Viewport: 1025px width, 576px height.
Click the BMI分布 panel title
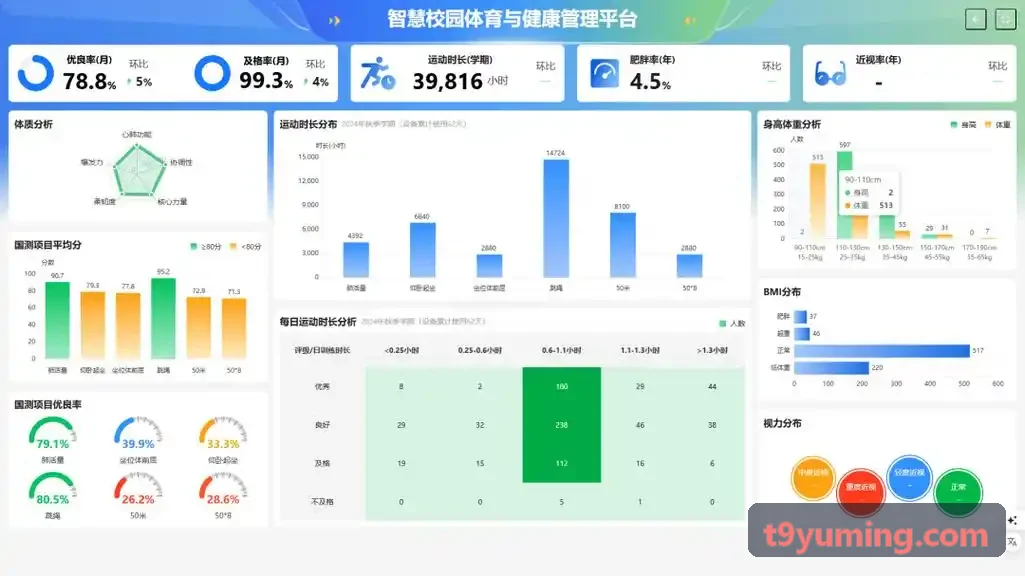click(782, 292)
